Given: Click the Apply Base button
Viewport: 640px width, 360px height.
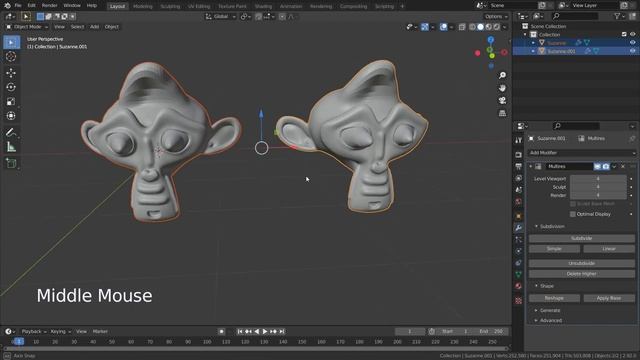Looking at the screenshot, I should [x=609, y=298].
